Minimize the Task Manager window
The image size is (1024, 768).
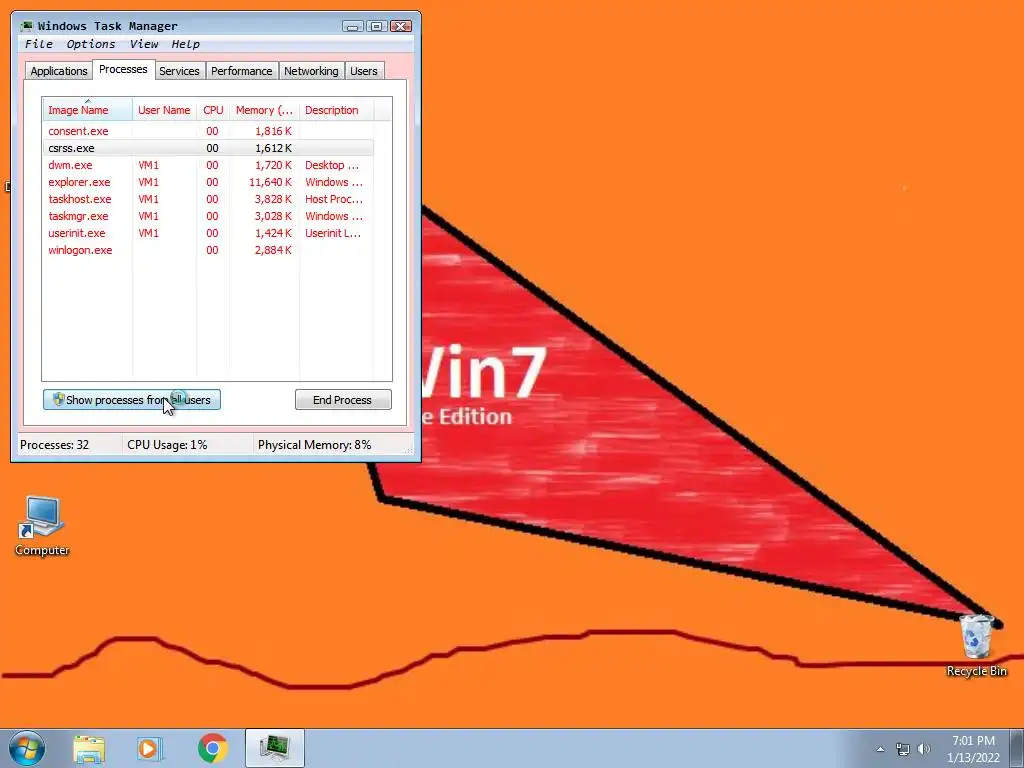(353, 26)
